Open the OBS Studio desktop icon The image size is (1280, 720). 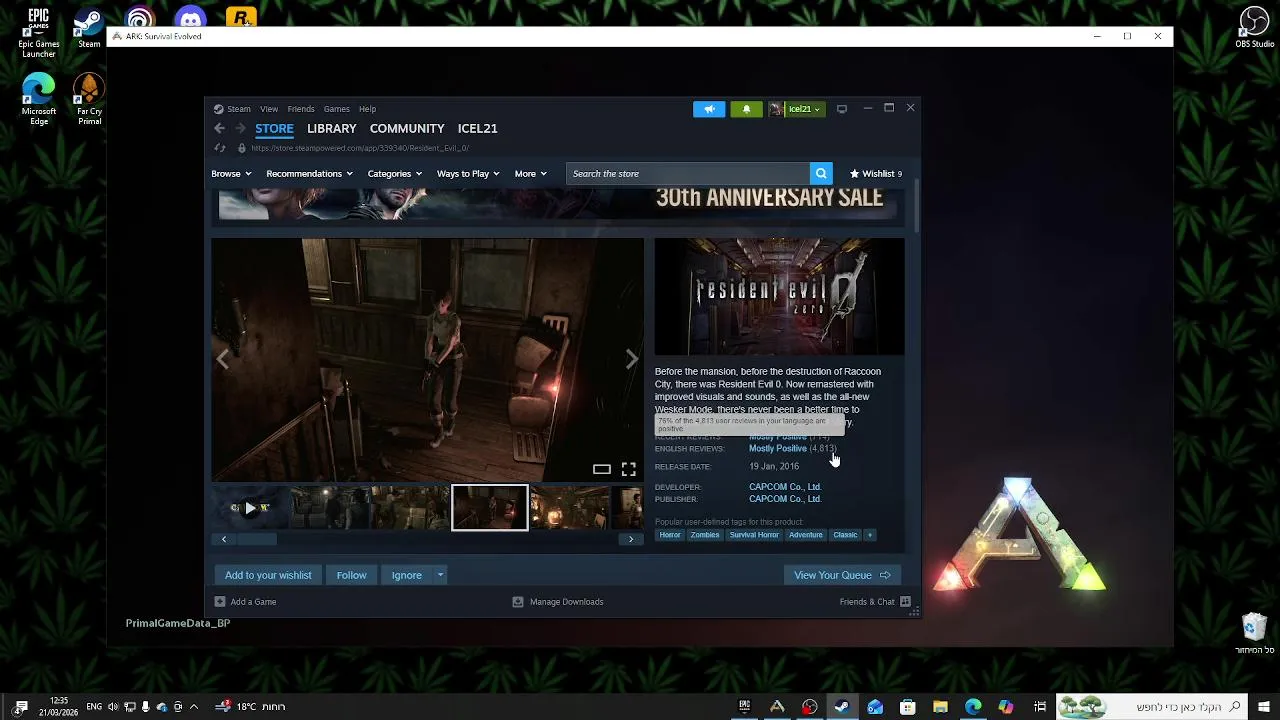tap(1254, 28)
